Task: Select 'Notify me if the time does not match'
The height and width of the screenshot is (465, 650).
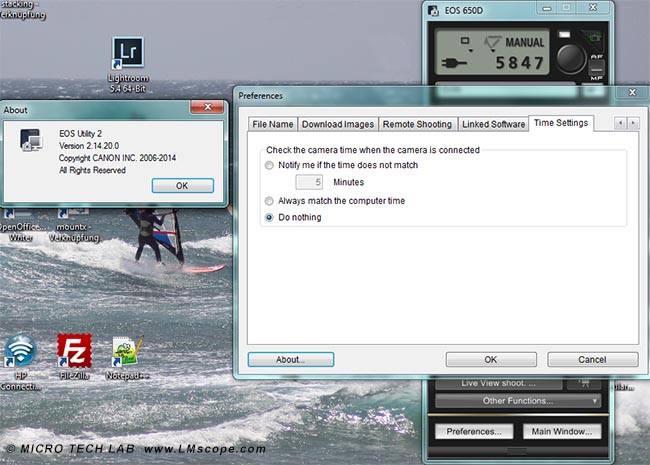Action: point(268,164)
